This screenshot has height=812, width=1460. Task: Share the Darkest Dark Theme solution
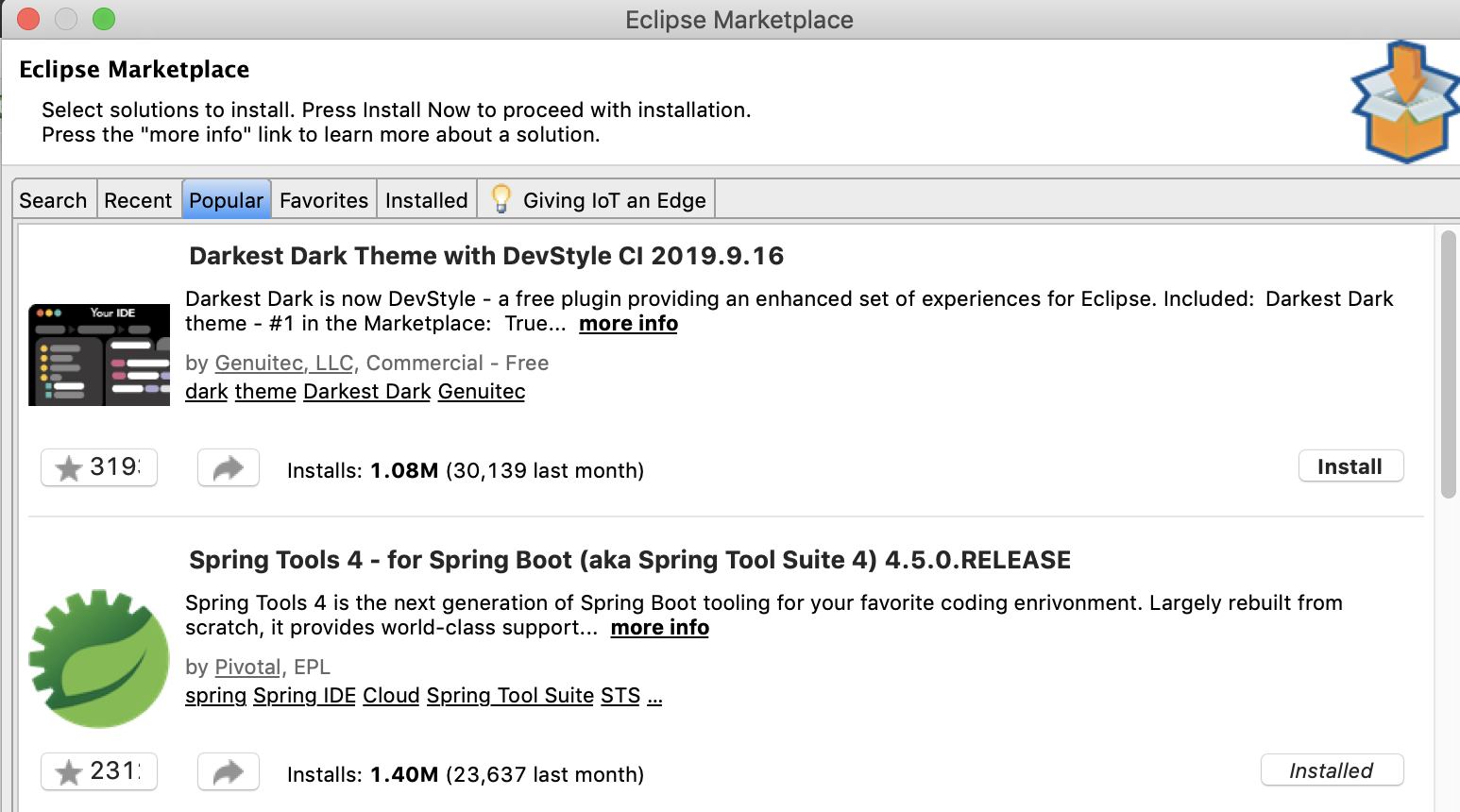(x=229, y=467)
